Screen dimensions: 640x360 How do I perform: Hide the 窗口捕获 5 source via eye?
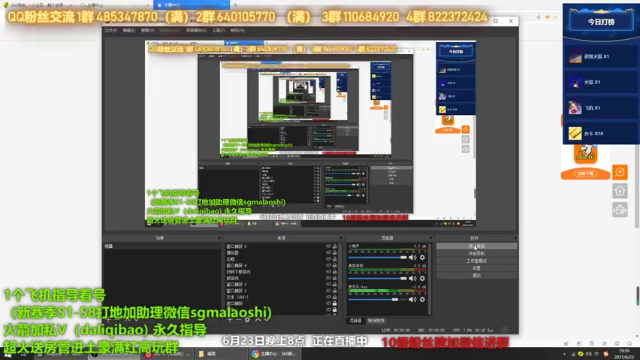pyautogui.click(x=328, y=247)
